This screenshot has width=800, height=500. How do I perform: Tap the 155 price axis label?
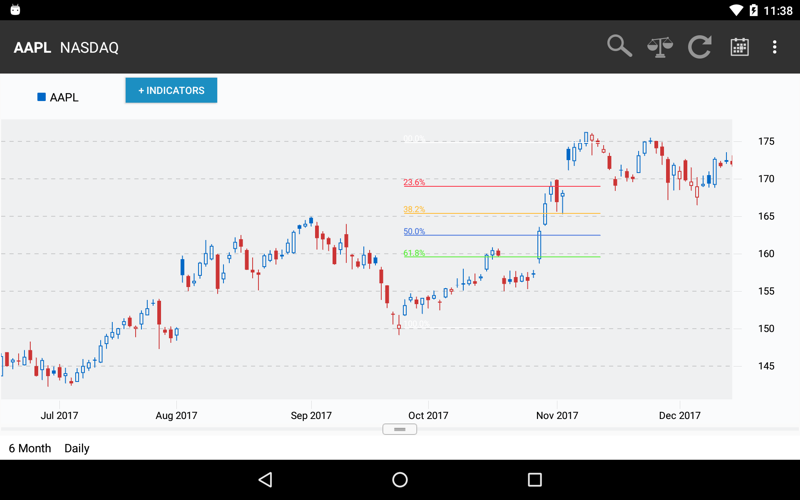766,291
